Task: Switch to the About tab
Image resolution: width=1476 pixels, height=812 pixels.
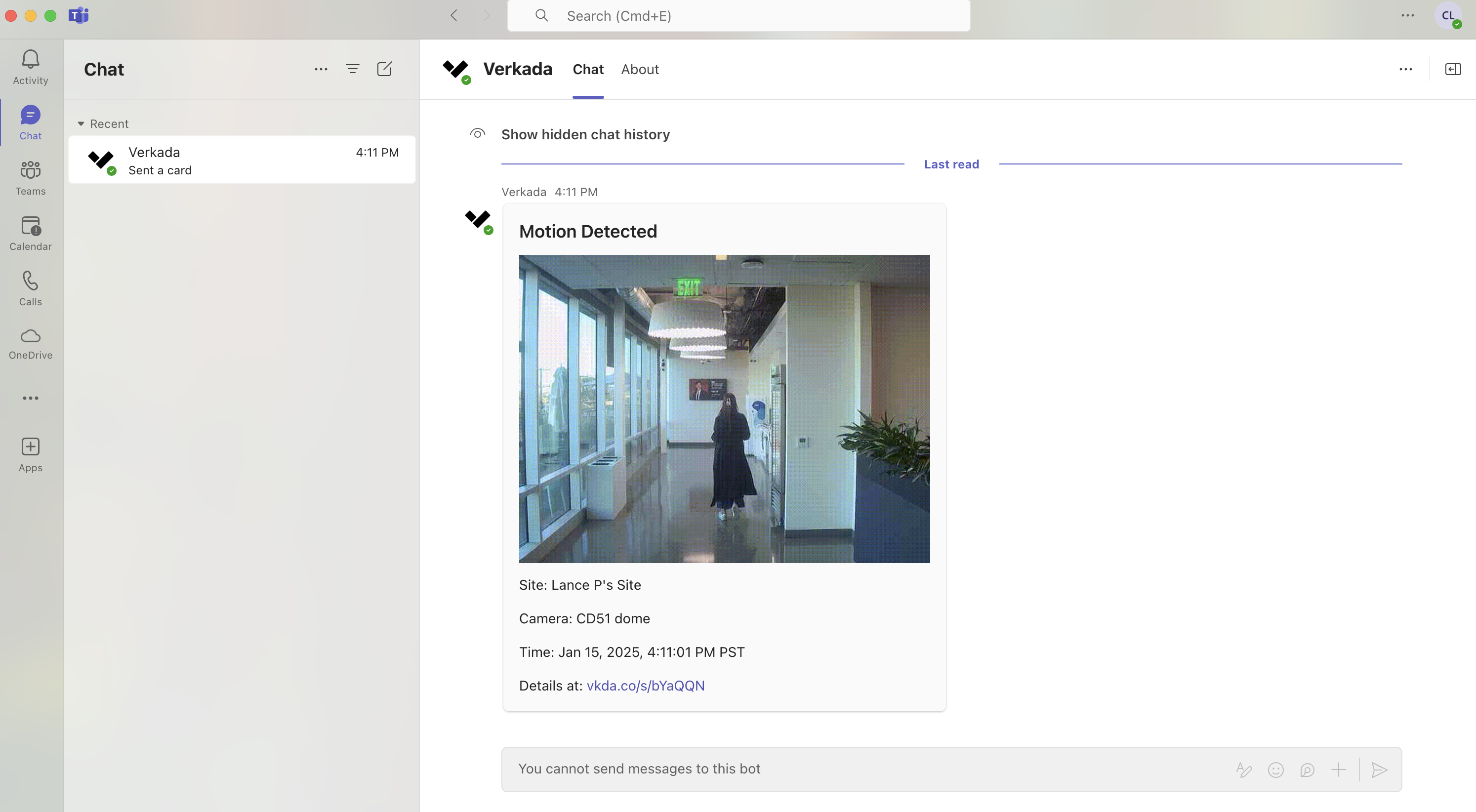Action: pyautogui.click(x=640, y=69)
